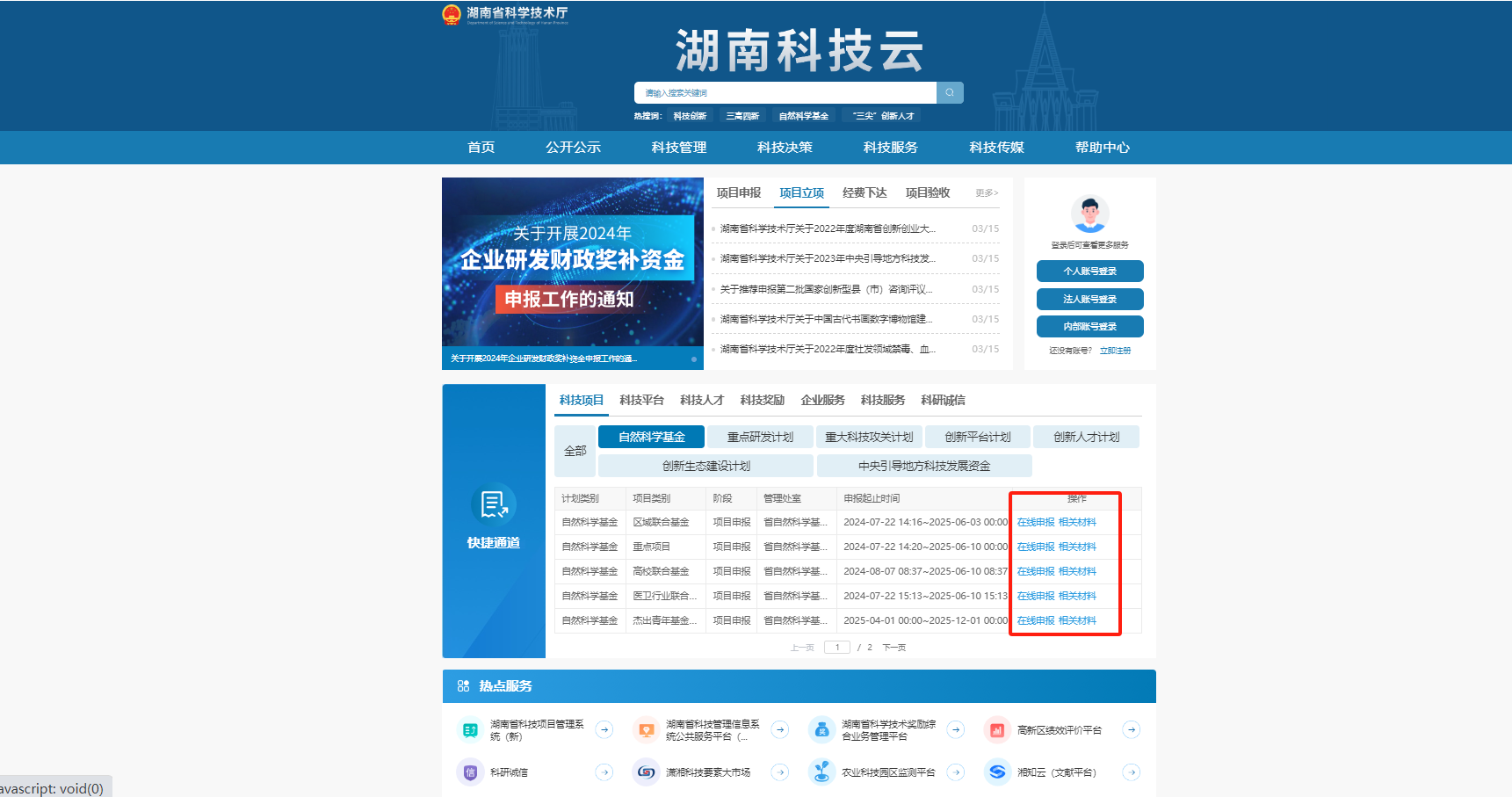Click the 湖南省科技项目管理系统 service icon
The width and height of the screenshot is (1512, 797).
(x=470, y=729)
